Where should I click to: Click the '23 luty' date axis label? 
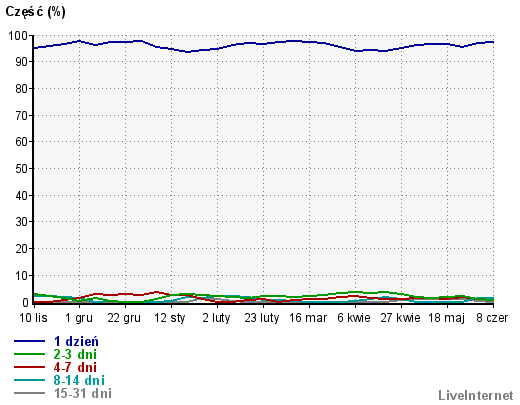click(x=262, y=318)
